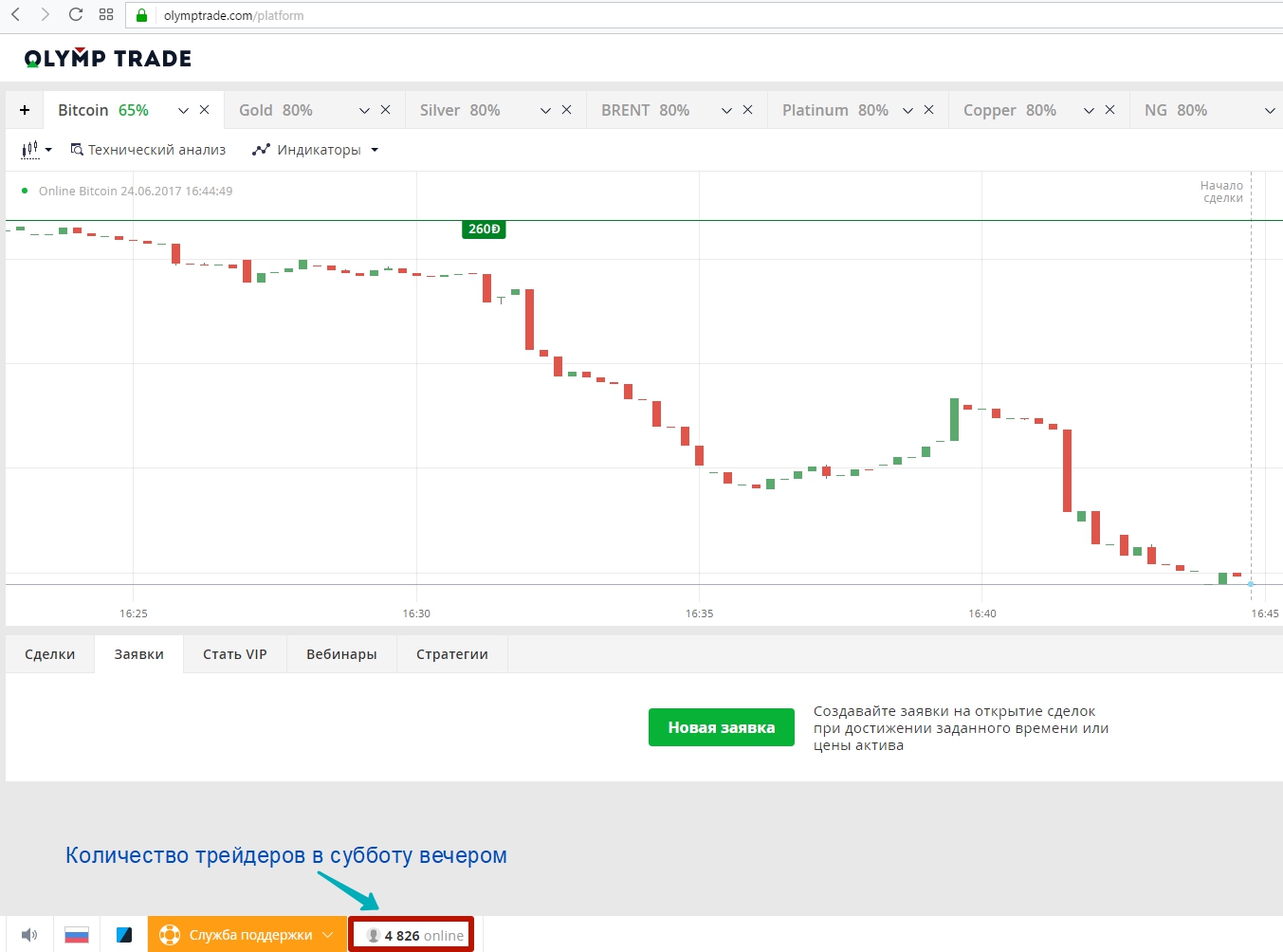Image resolution: width=1283 pixels, height=952 pixels.
Task: Click the green padlock security icon
Action: pyautogui.click(x=142, y=15)
